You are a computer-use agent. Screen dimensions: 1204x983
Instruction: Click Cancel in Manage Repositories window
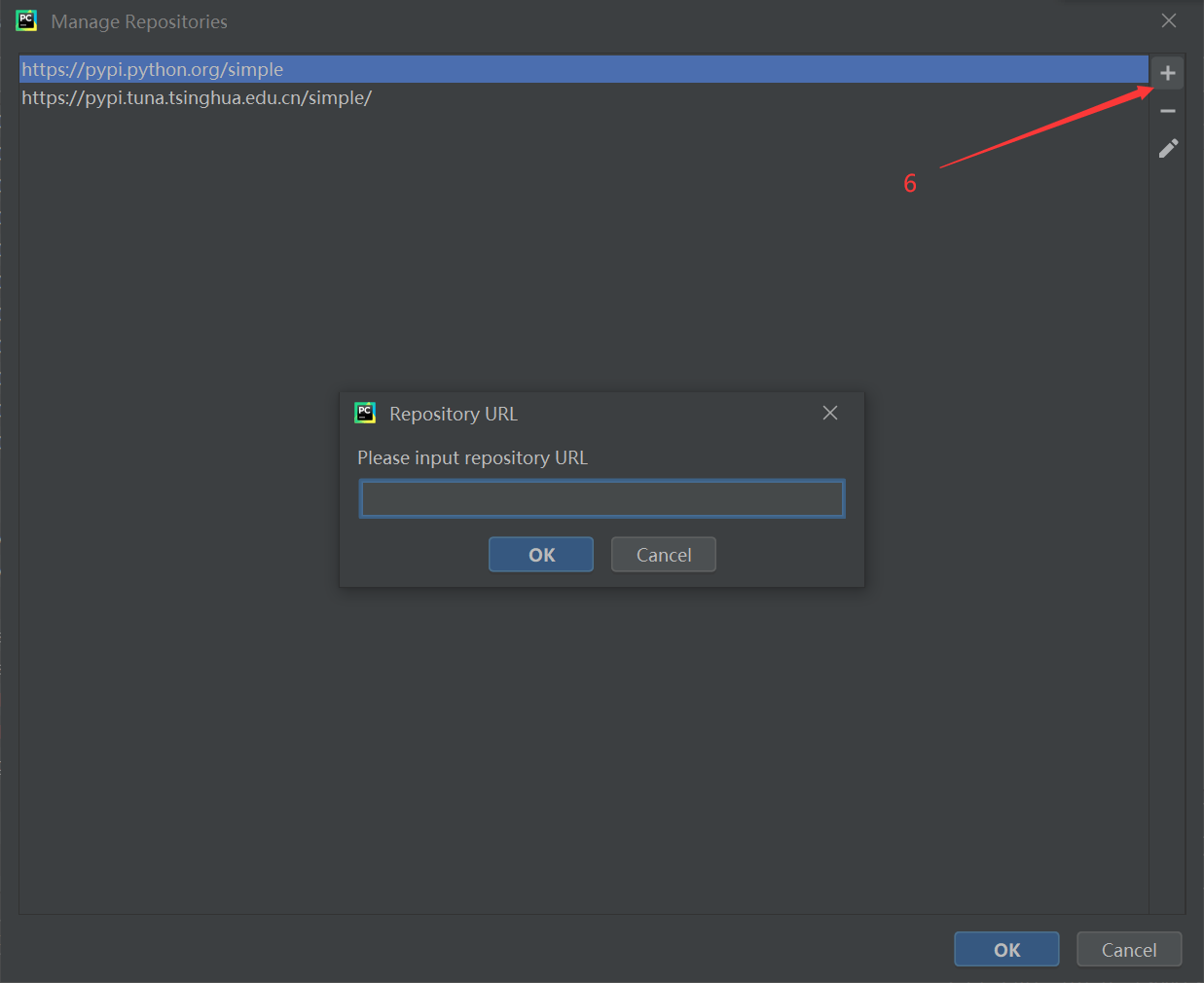[x=1129, y=950]
